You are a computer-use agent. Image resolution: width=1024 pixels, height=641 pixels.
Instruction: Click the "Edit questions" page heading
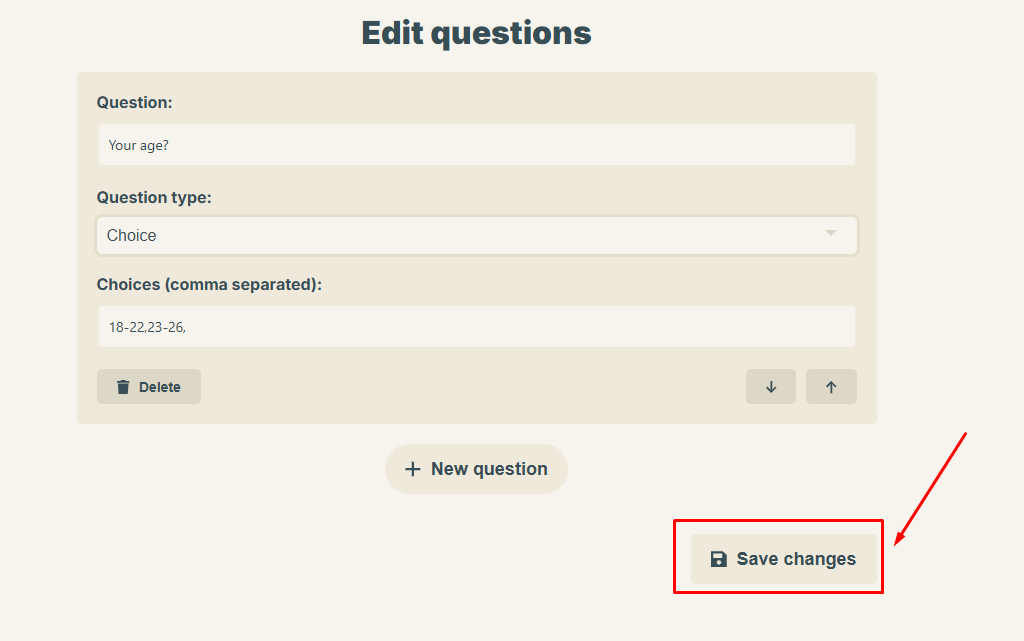coord(476,33)
